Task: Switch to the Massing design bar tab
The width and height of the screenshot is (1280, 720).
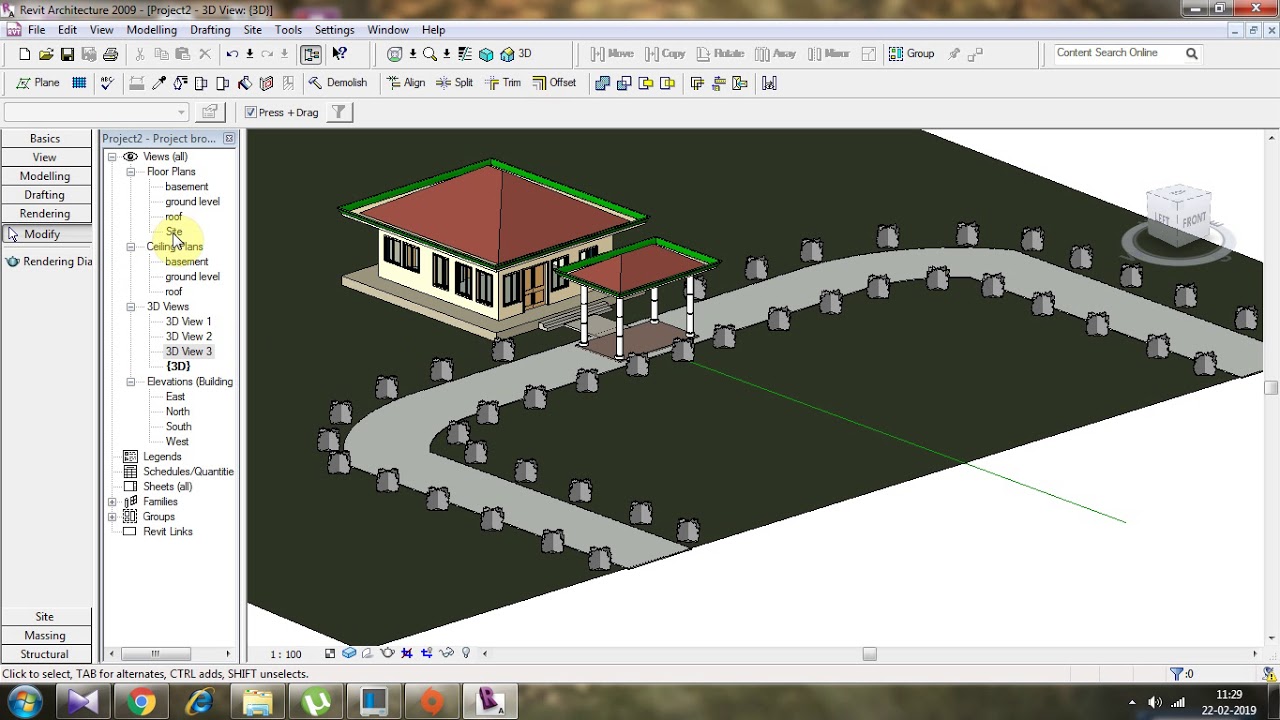Action: pos(45,636)
